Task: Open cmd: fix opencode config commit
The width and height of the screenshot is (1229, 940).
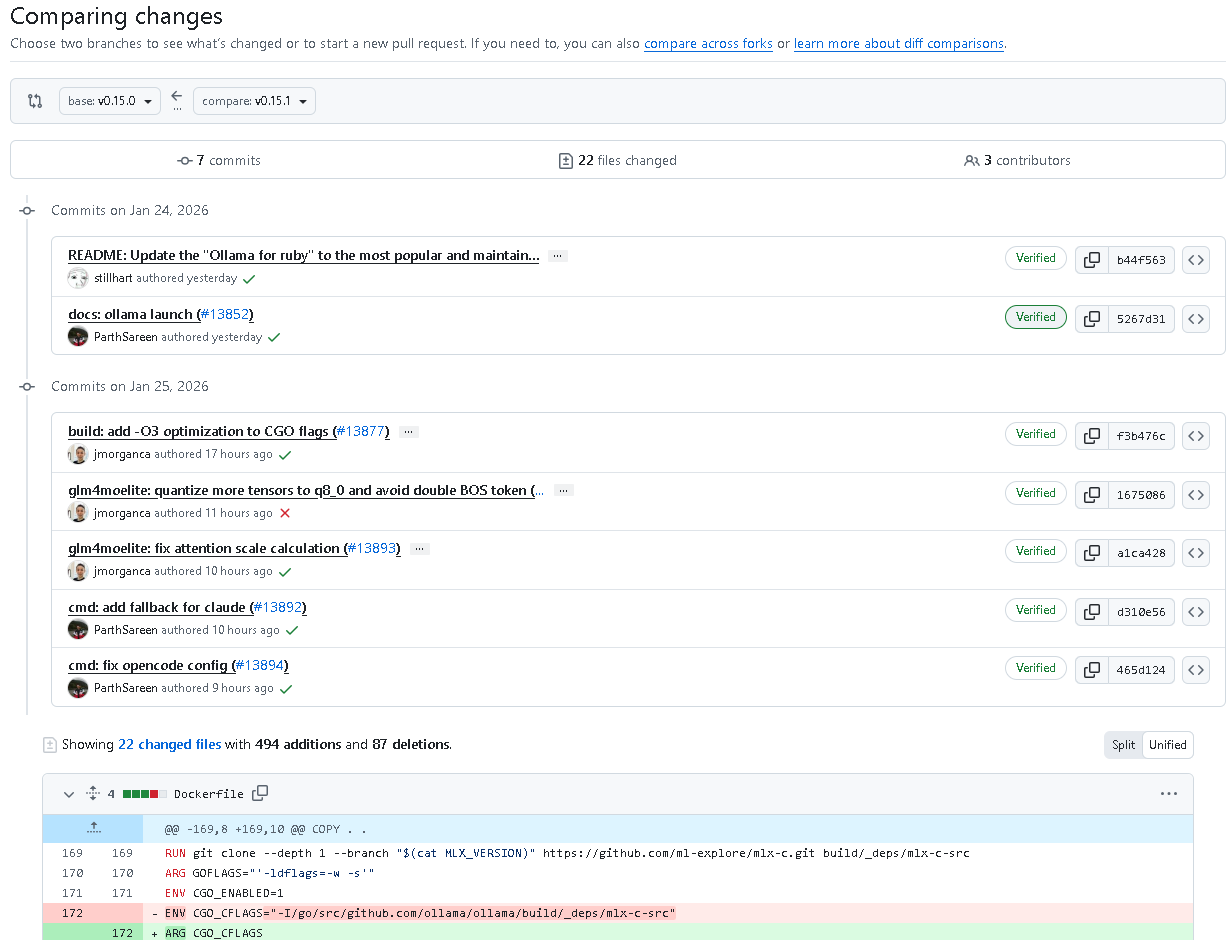Action: pos(150,666)
